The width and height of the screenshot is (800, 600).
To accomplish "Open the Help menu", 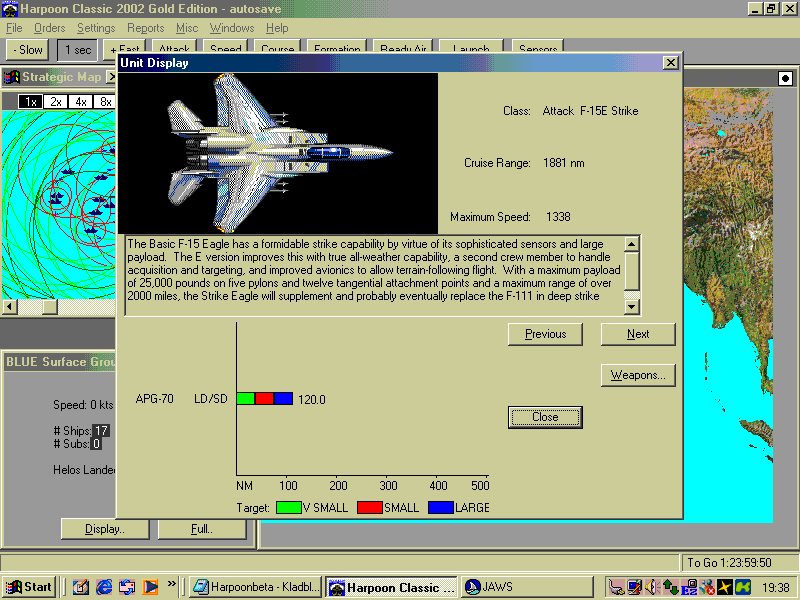I will coord(277,28).
